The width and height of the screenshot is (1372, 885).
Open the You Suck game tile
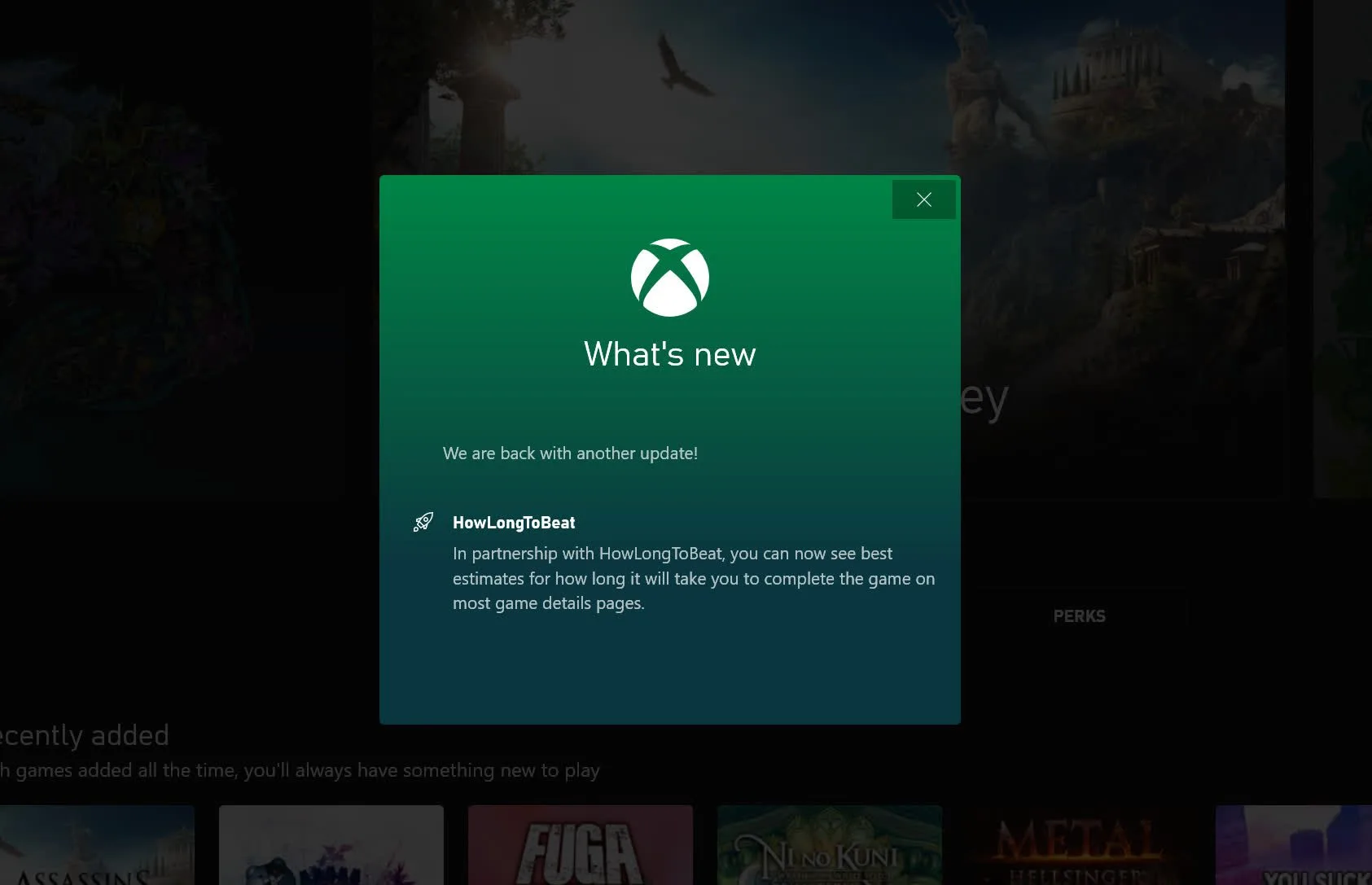click(x=1293, y=845)
